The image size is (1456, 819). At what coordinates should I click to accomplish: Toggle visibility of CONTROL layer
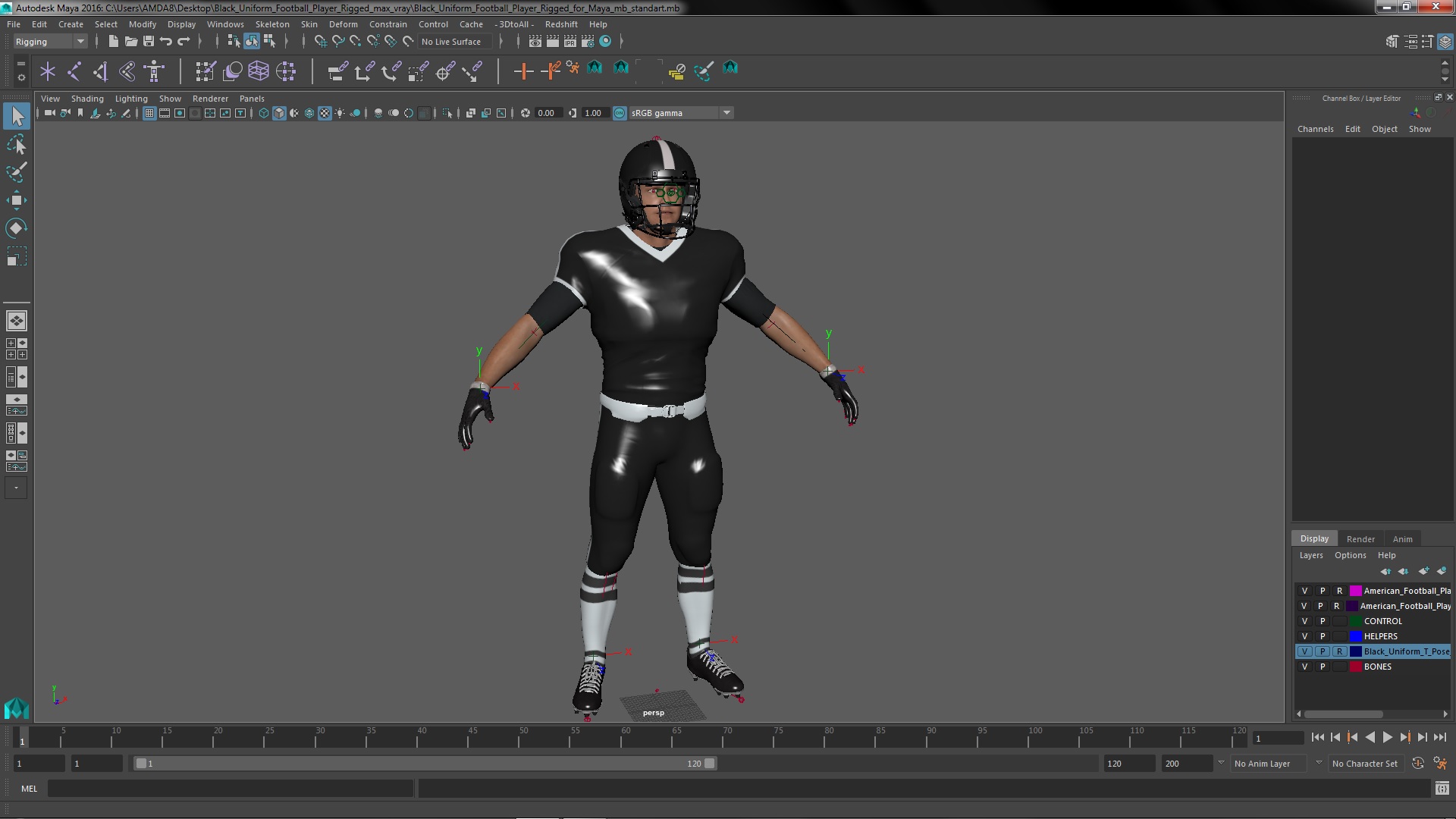1304,621
